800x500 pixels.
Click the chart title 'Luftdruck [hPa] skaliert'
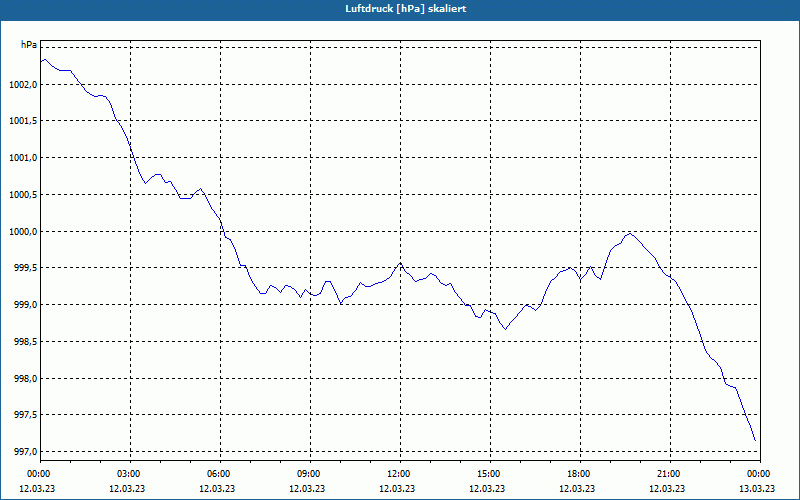click(x=406, y=9)
